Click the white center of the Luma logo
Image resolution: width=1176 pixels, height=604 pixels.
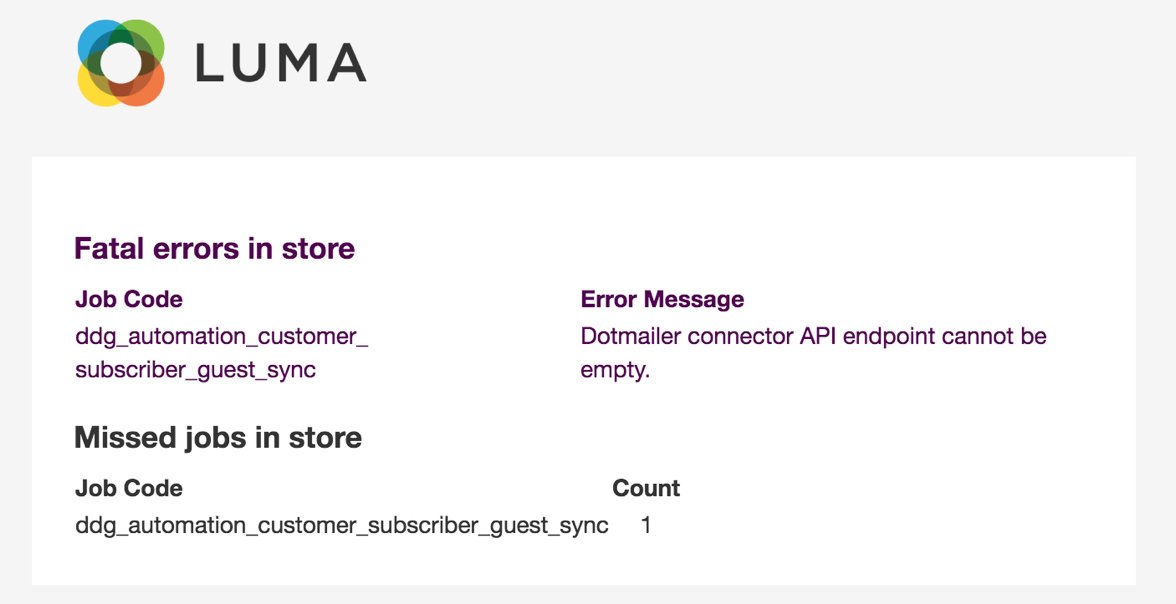pyautogui.click(x=121, y=63)
